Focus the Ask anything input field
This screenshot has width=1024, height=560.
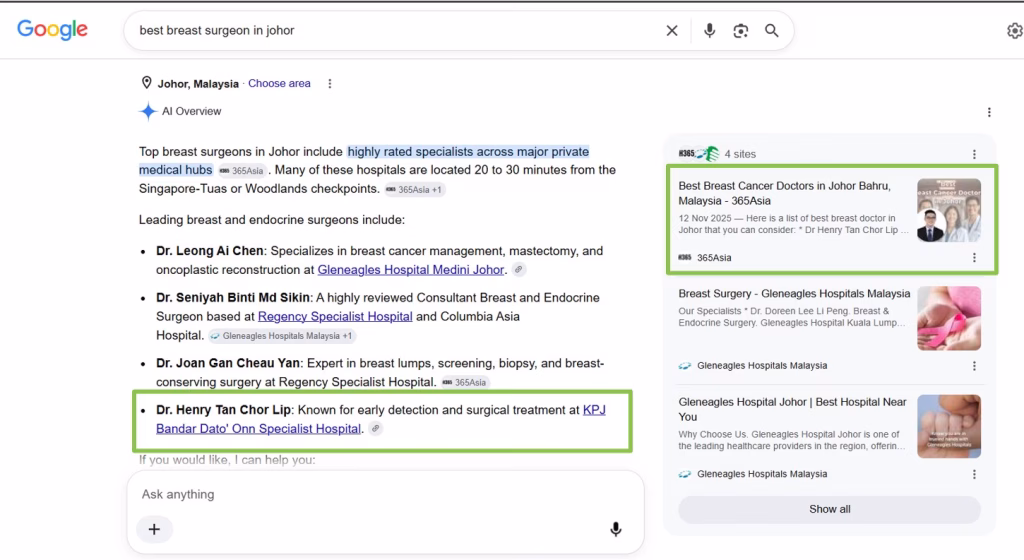[385, 494]
